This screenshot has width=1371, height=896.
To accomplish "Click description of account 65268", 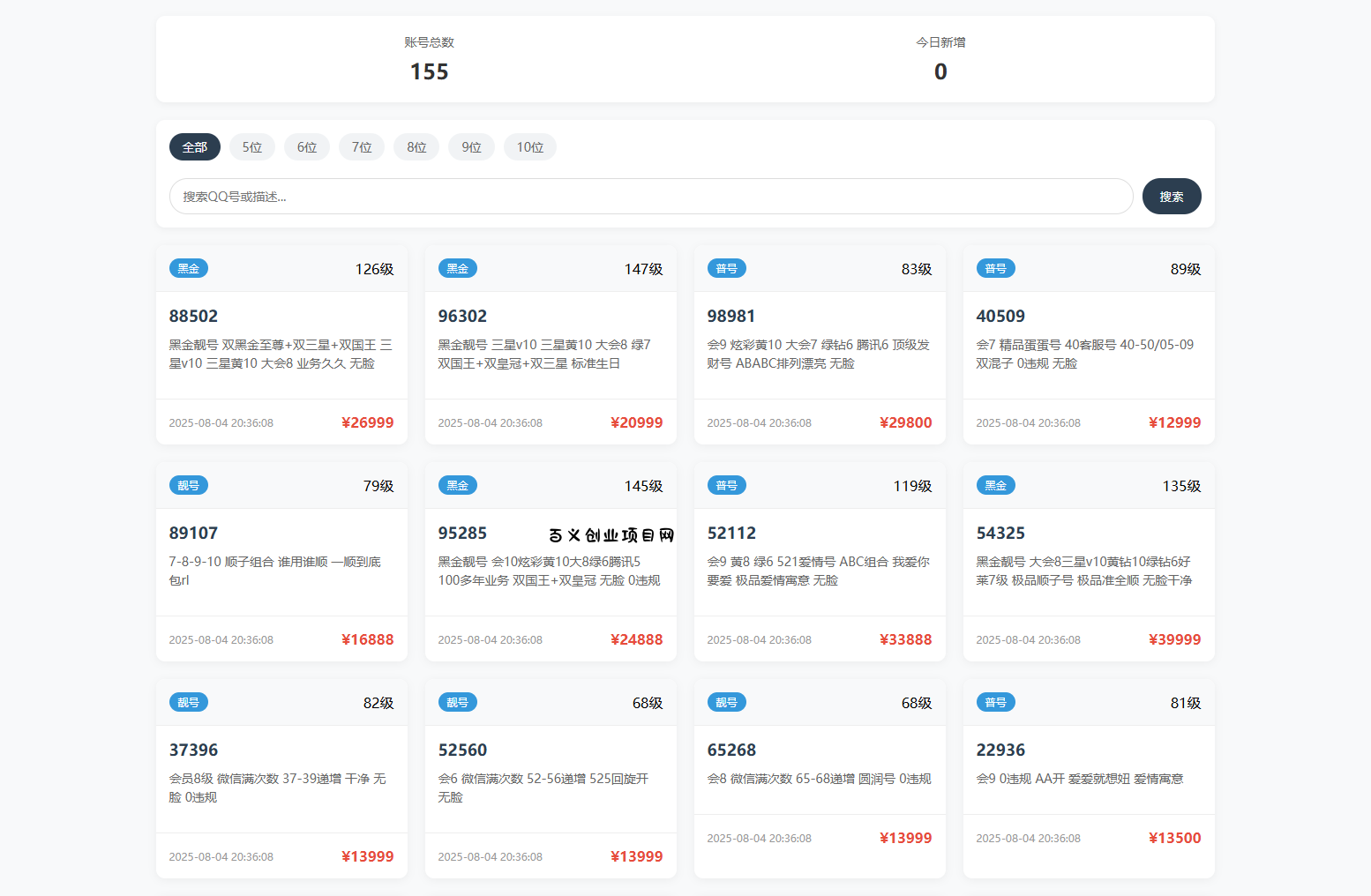I will pos(820,779).
